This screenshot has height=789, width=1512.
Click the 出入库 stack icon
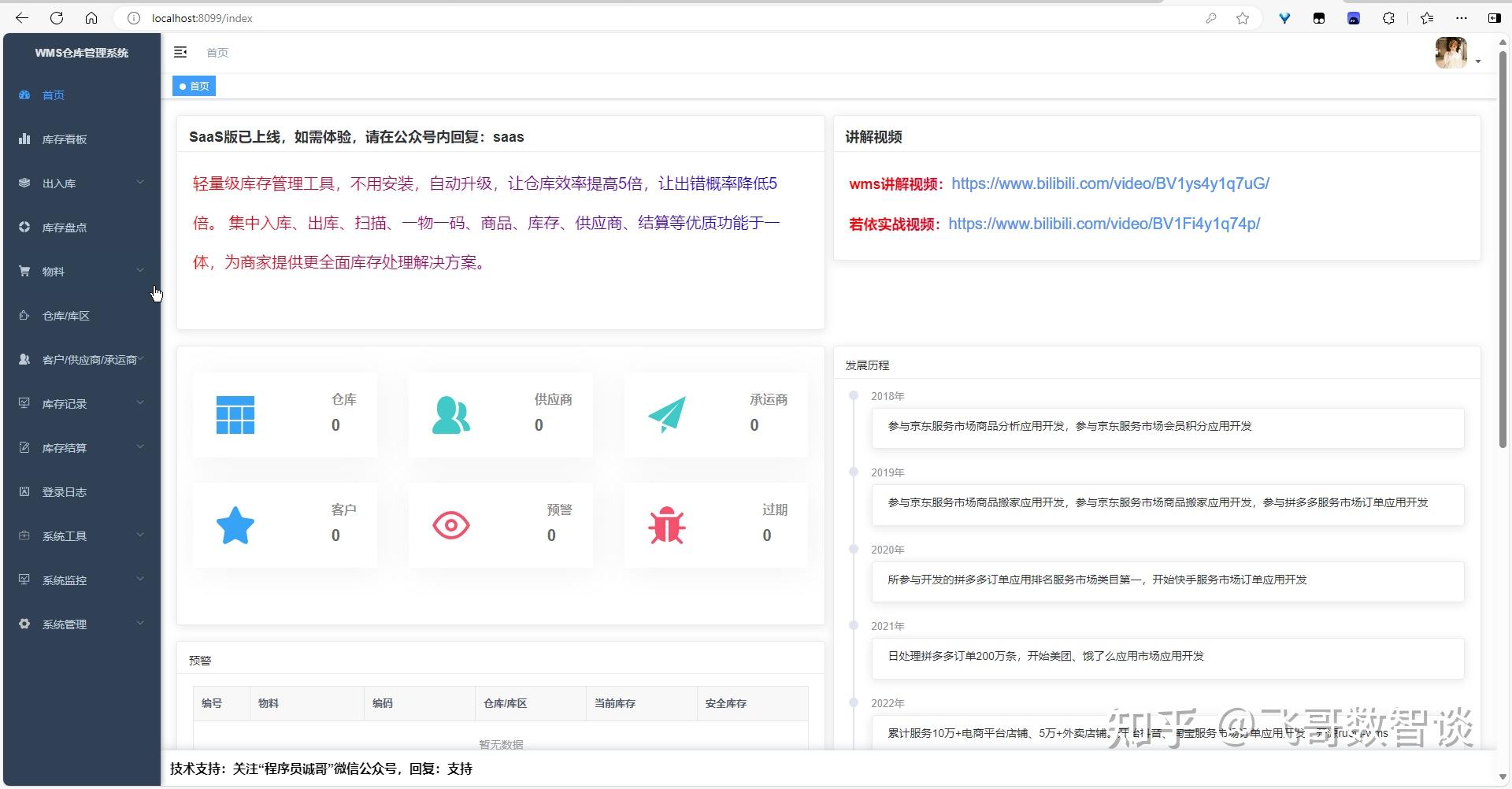24,183
